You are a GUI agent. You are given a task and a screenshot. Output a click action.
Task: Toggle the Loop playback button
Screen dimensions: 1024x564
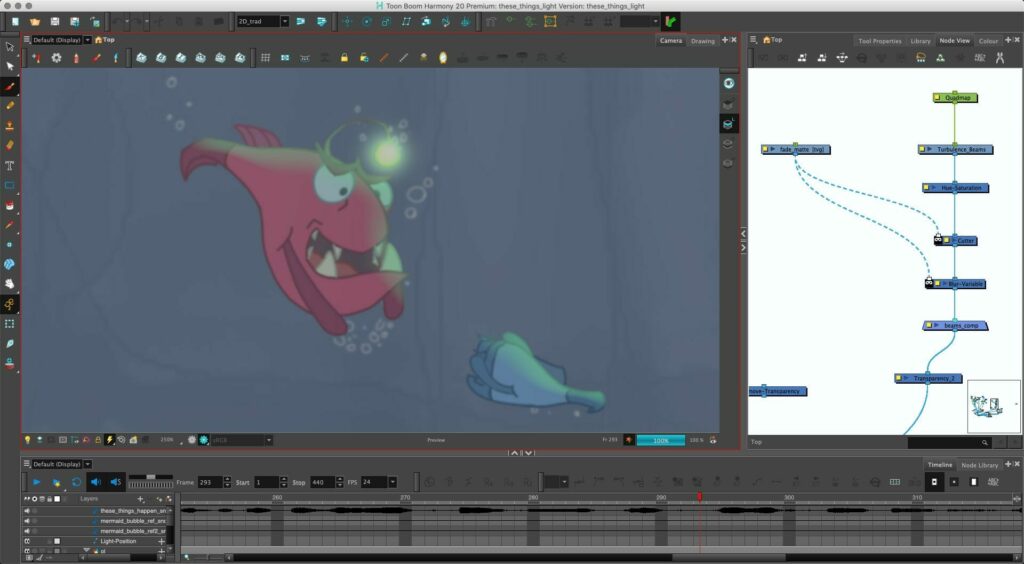point(76,482)
